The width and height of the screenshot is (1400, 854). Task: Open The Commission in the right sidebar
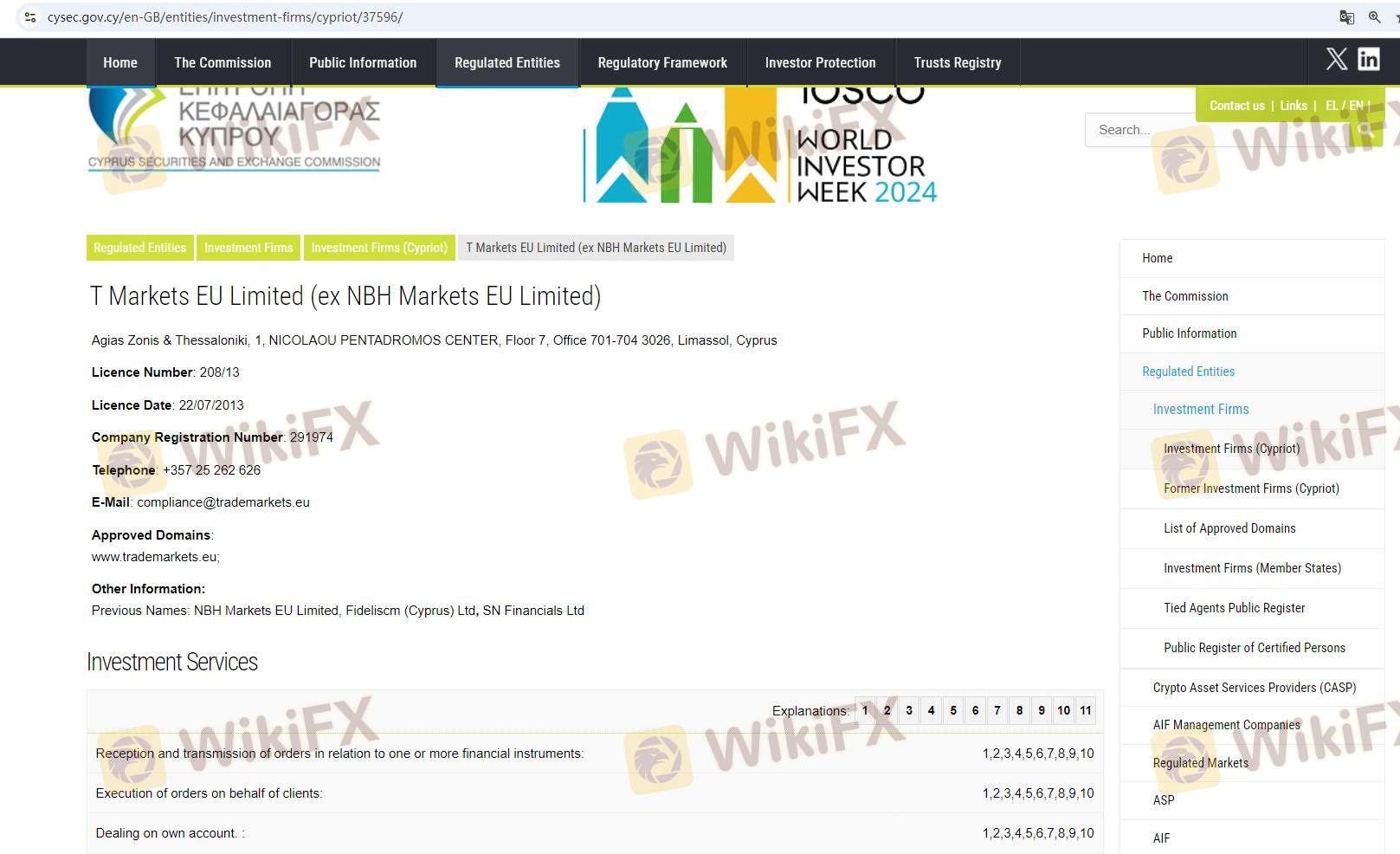pos(1252,296)
